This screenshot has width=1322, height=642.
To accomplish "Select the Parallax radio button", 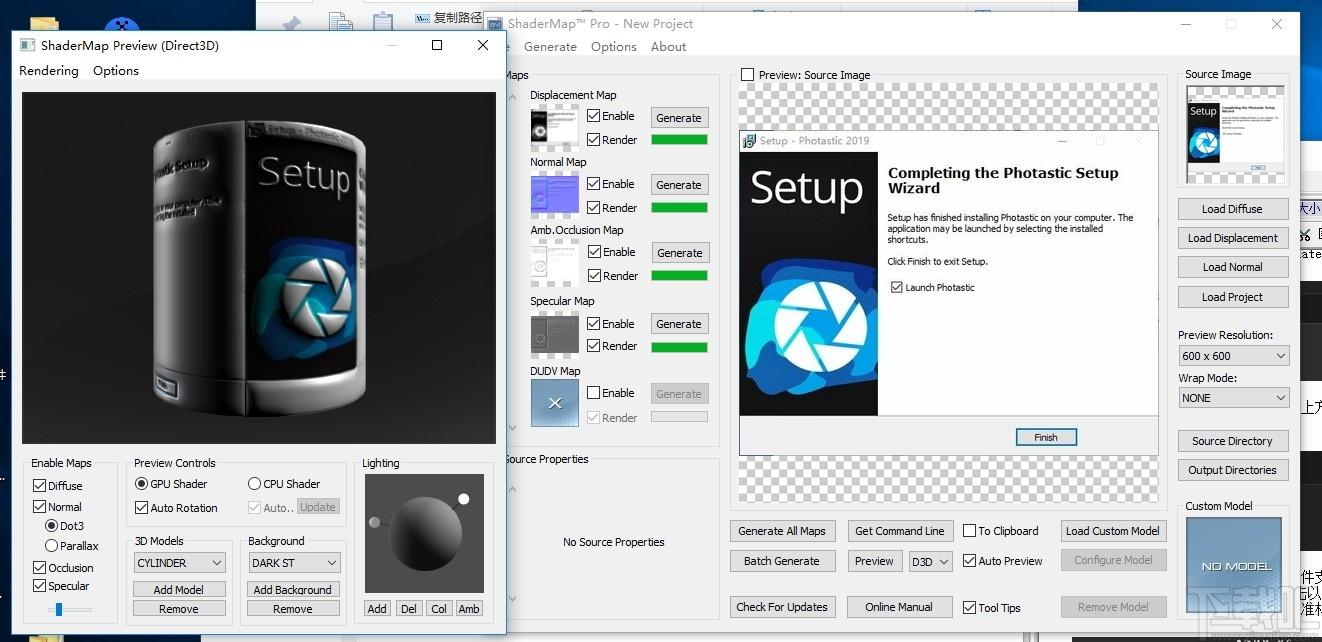I will pyautogui.click(x=52, y=546).
